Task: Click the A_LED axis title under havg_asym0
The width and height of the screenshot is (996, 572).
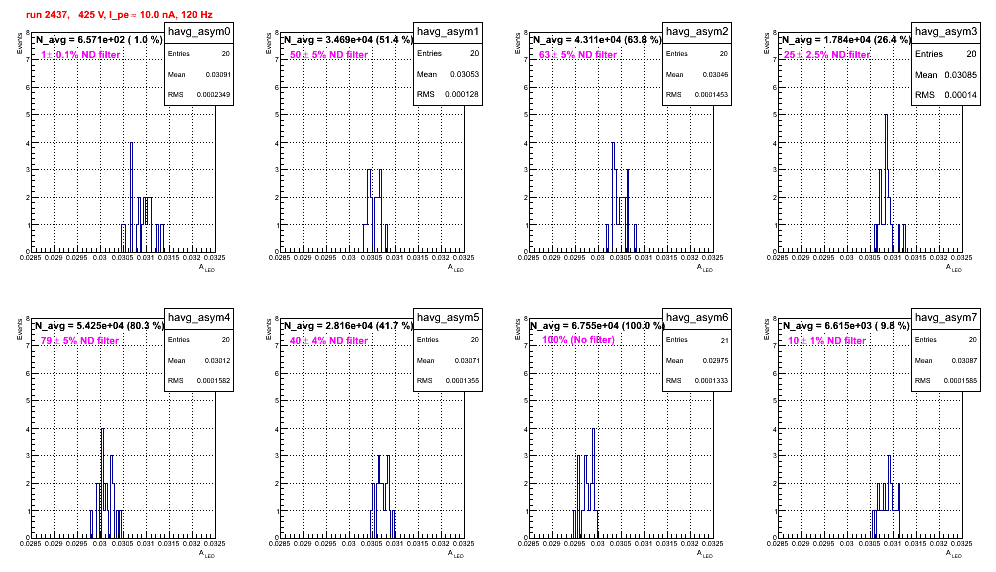Action: (207, 268)
